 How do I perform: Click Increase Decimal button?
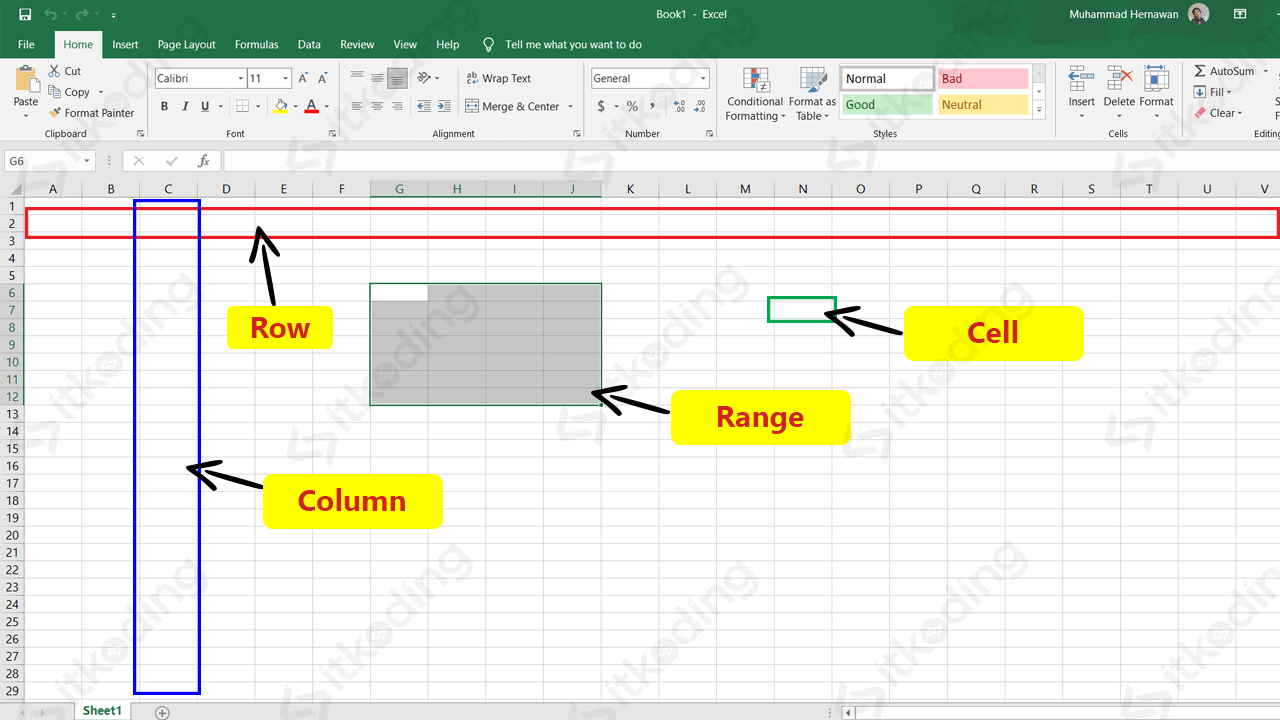(x=680, y=106)
